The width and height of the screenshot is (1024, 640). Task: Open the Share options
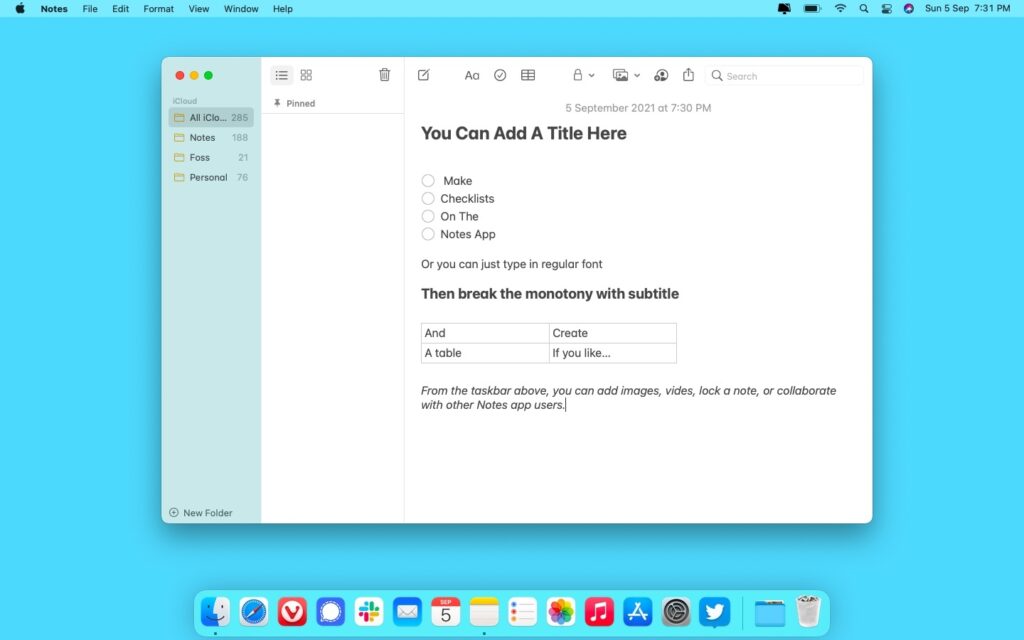(688, 74)
